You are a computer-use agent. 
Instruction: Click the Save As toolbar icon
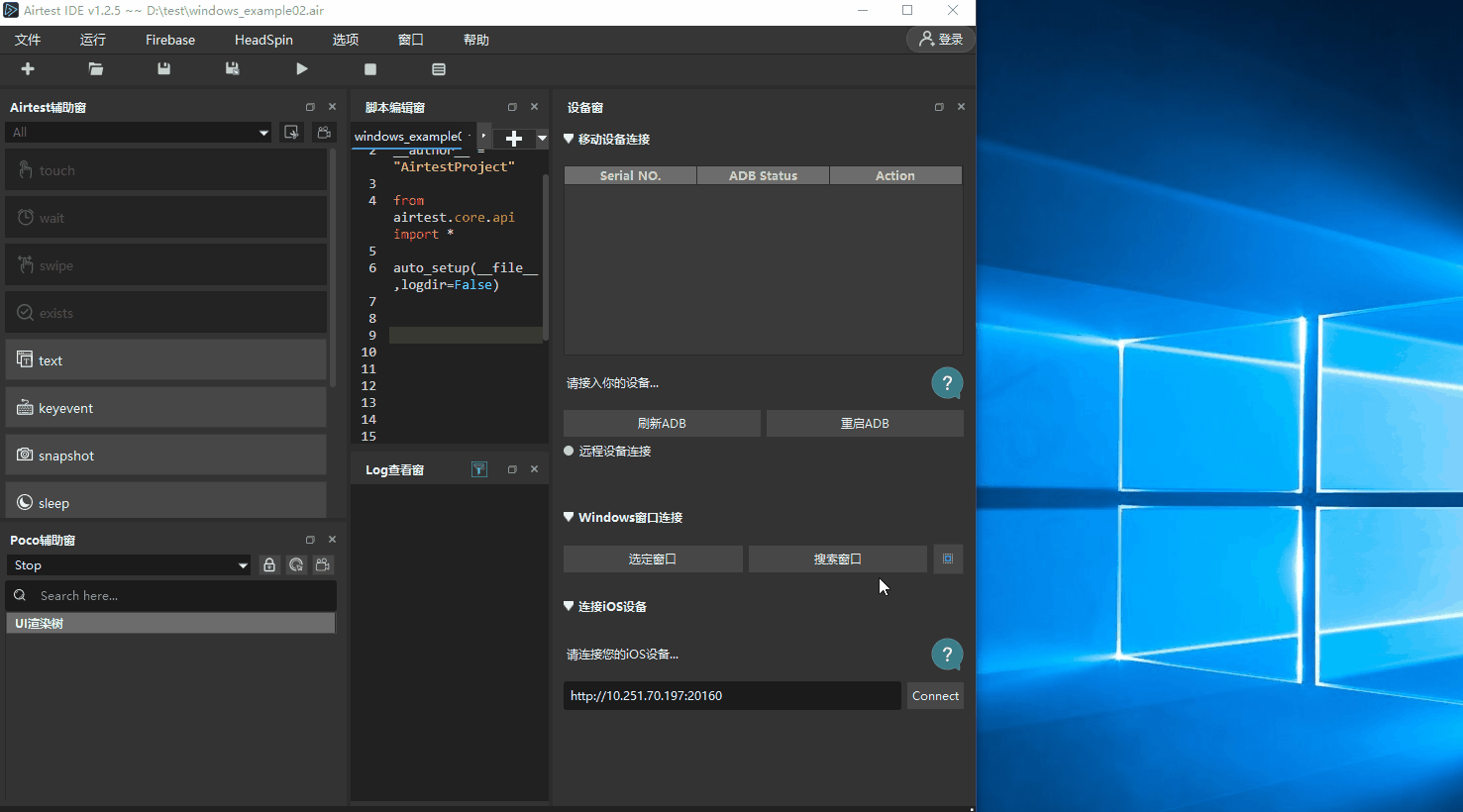[233, 69]
